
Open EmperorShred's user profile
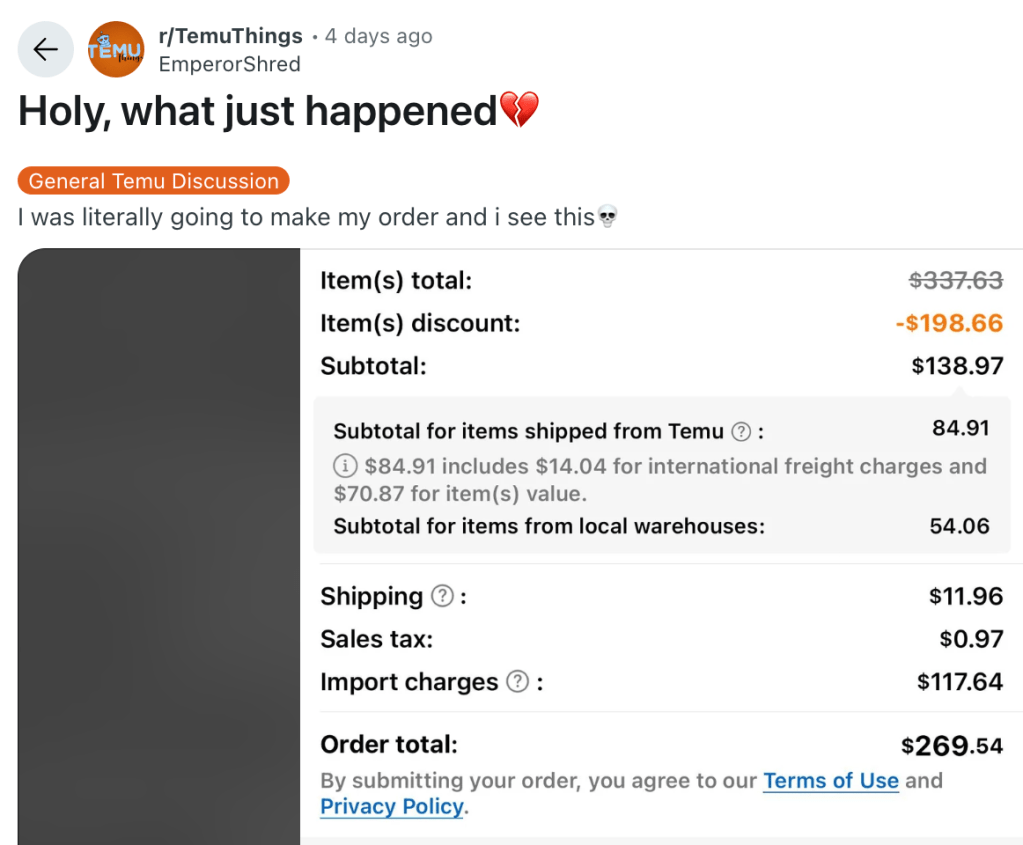(229, 64)
